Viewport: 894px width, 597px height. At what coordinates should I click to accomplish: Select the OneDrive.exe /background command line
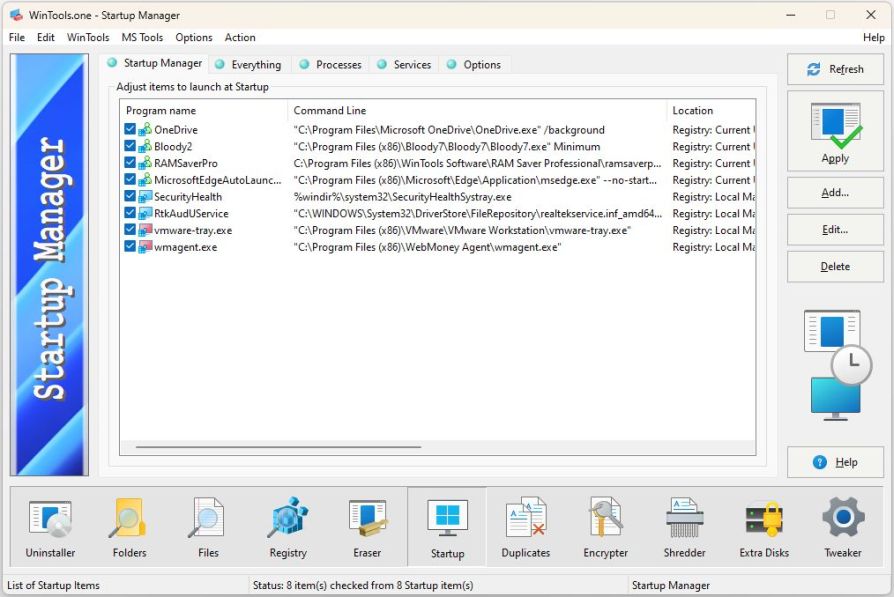(449, 129)
